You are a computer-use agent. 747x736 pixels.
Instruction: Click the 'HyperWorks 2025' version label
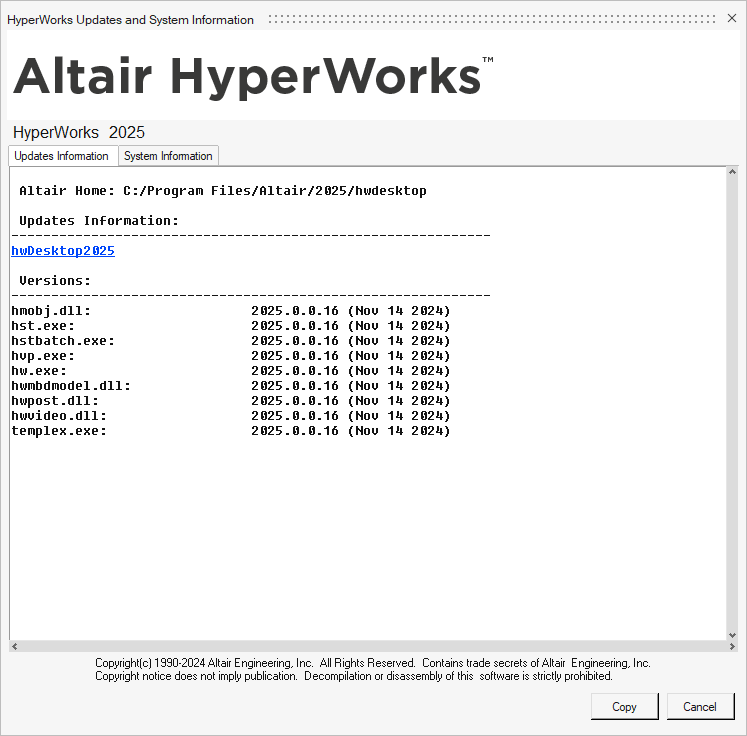coord(79,132)
